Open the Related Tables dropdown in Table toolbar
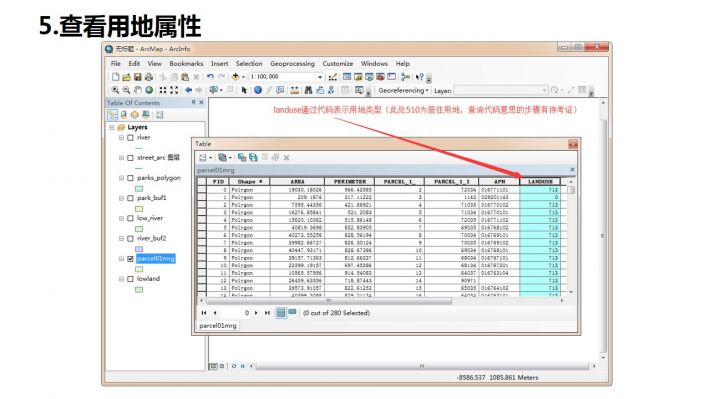710x399 pixels. [225, 158]
